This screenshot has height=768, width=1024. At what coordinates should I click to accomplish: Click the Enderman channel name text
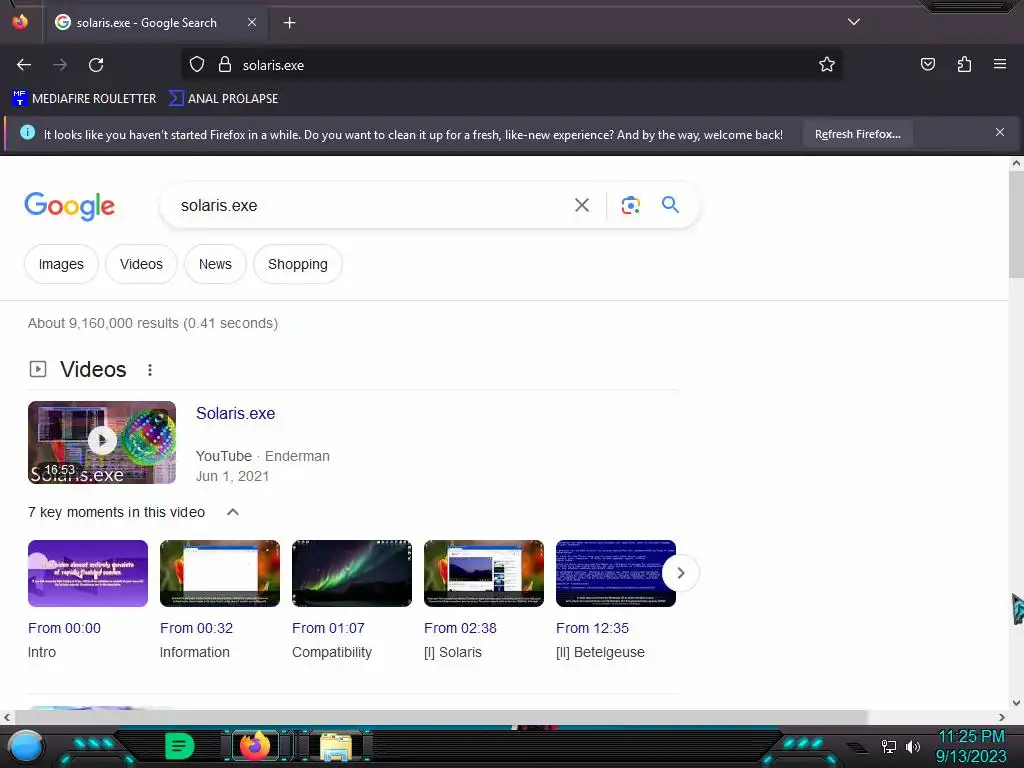[297, 456]
